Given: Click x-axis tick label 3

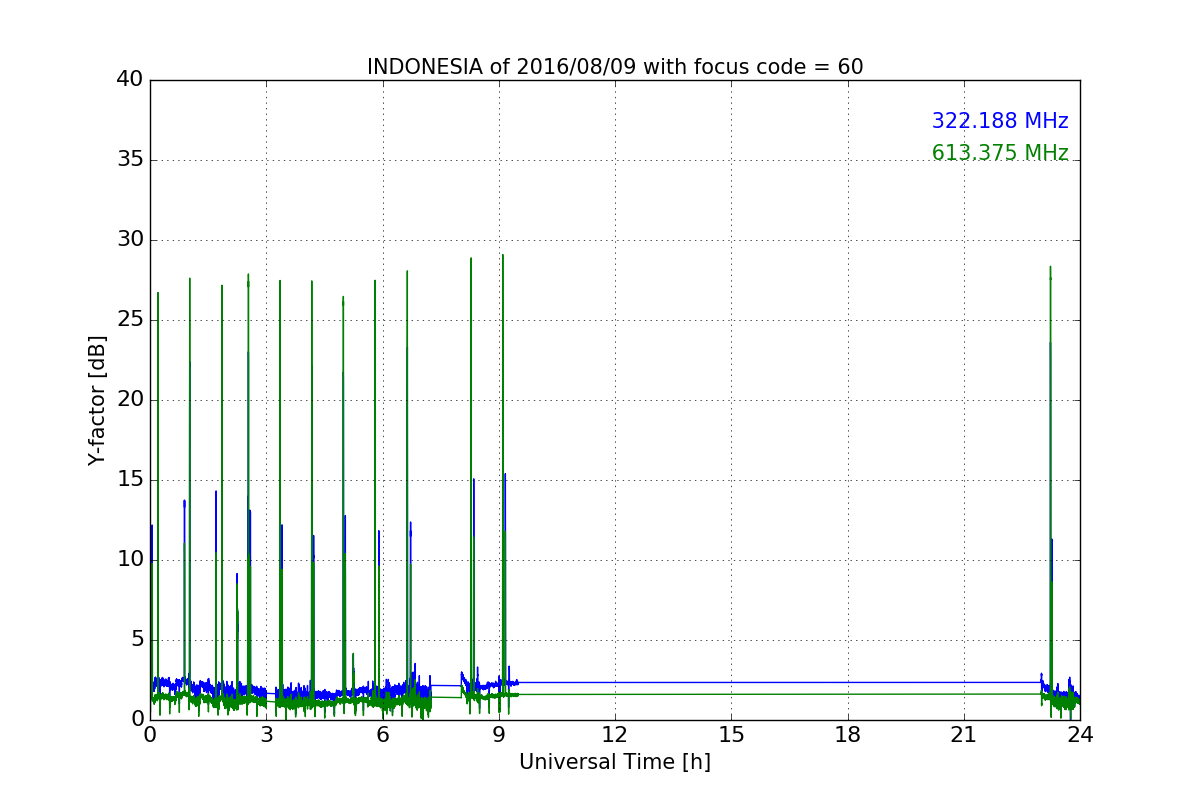Looking at the screenshot, I should pyautogui.click(x=266, y=735).
